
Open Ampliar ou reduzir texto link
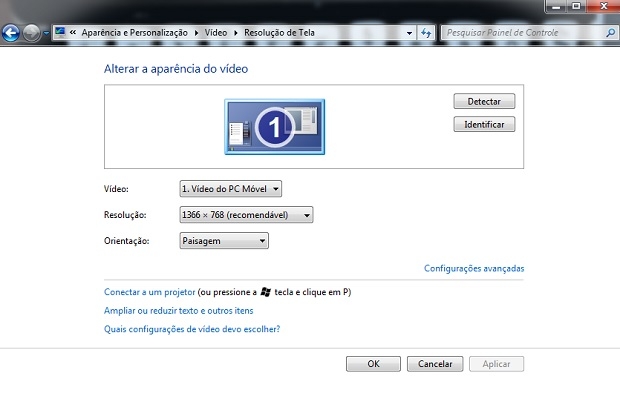click(x=178, y=311)
